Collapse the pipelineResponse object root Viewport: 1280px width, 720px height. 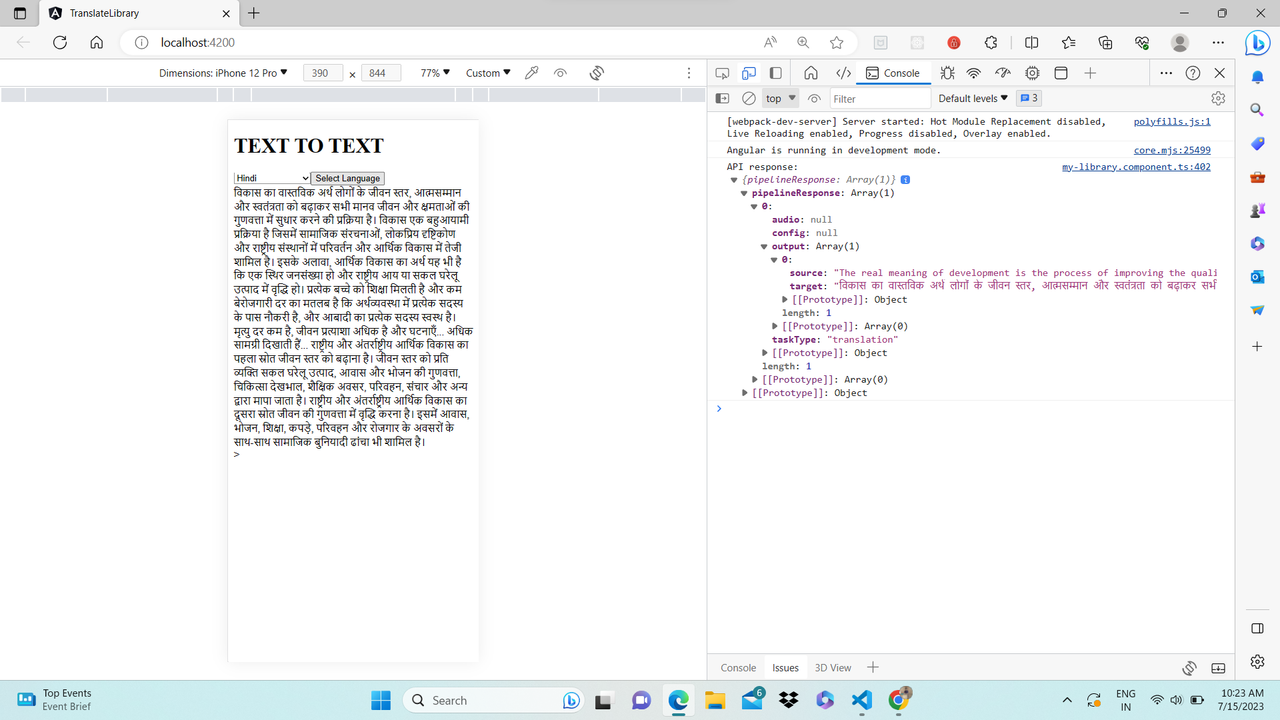(734, 180)
